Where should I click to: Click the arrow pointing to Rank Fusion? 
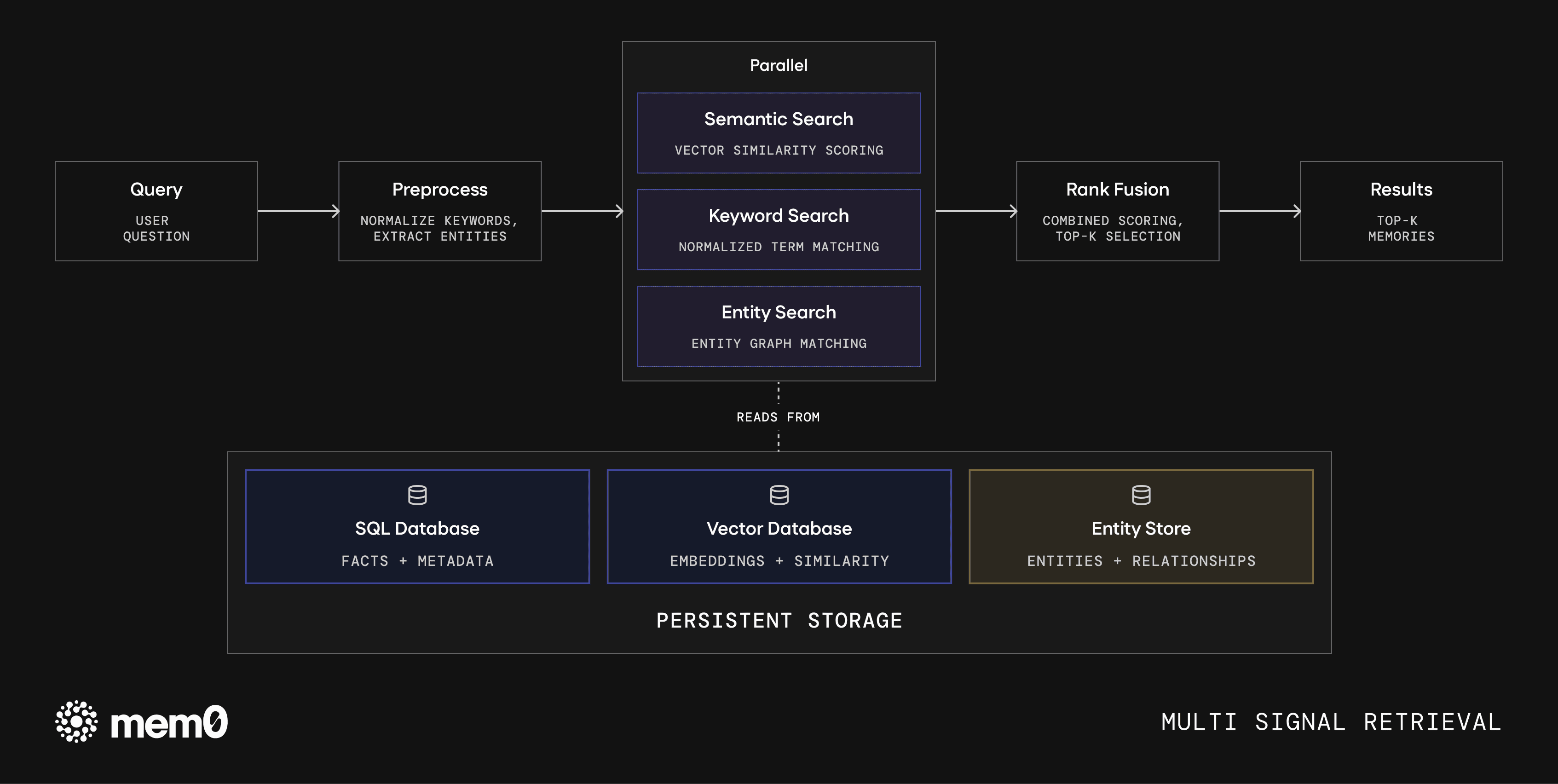(975, 211)
